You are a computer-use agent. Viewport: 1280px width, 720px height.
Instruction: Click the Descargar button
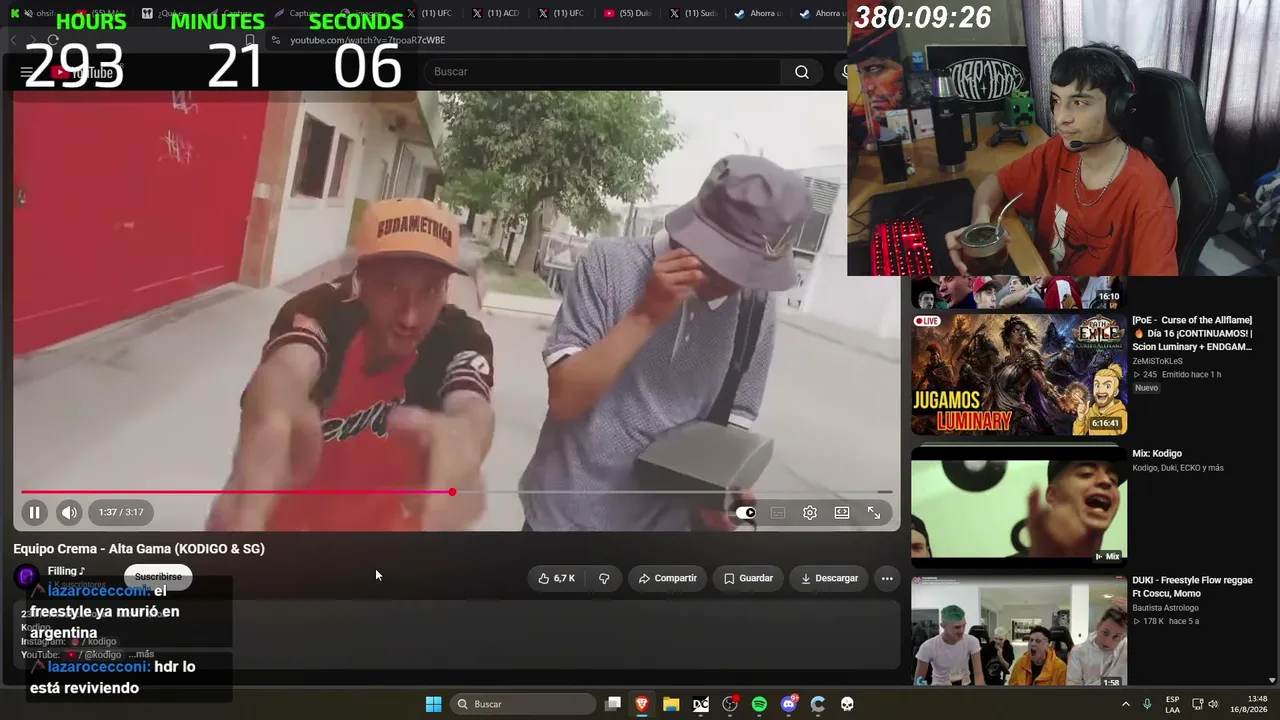coord(829,578)
